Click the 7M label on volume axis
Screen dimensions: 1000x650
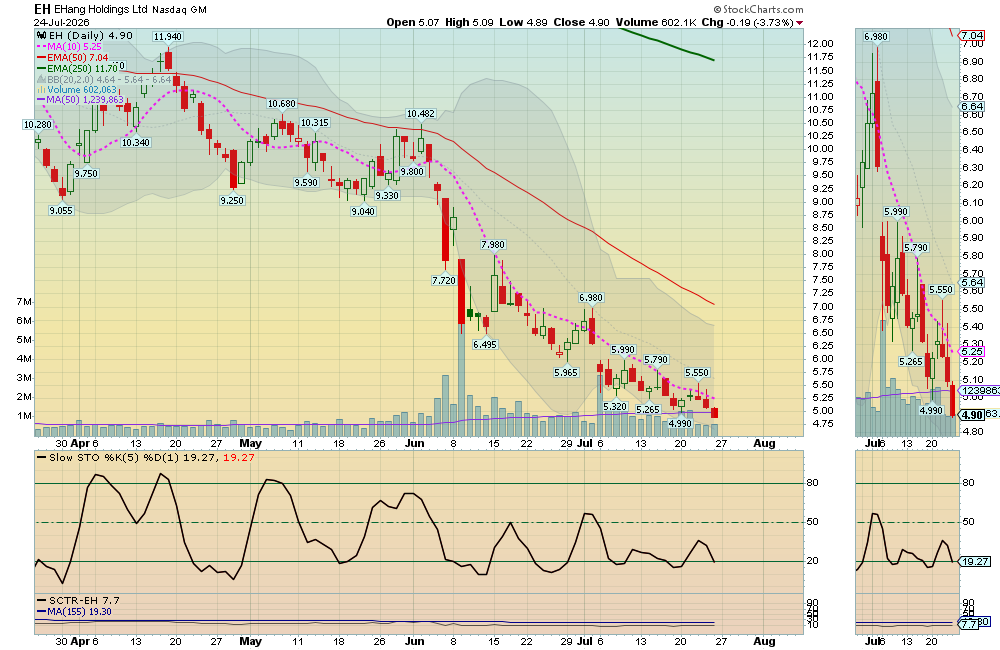24,301
